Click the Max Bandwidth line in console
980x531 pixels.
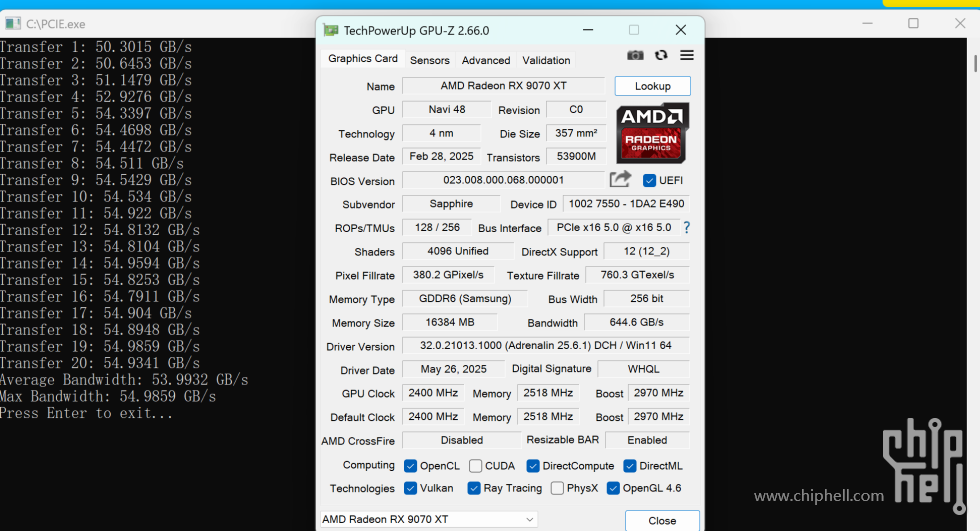pos(108,397)
